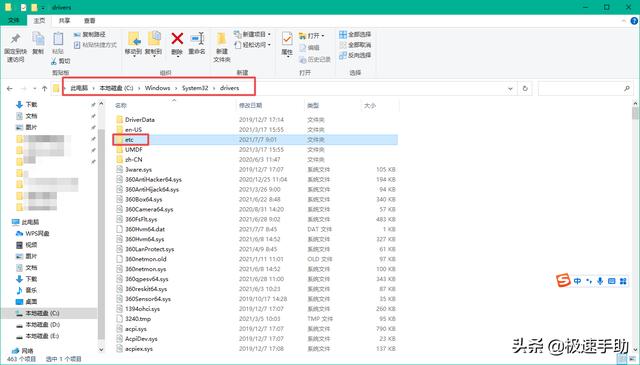Click the Copy To icon
This screenshot has height=365, width=640.
tap(154, 39)
